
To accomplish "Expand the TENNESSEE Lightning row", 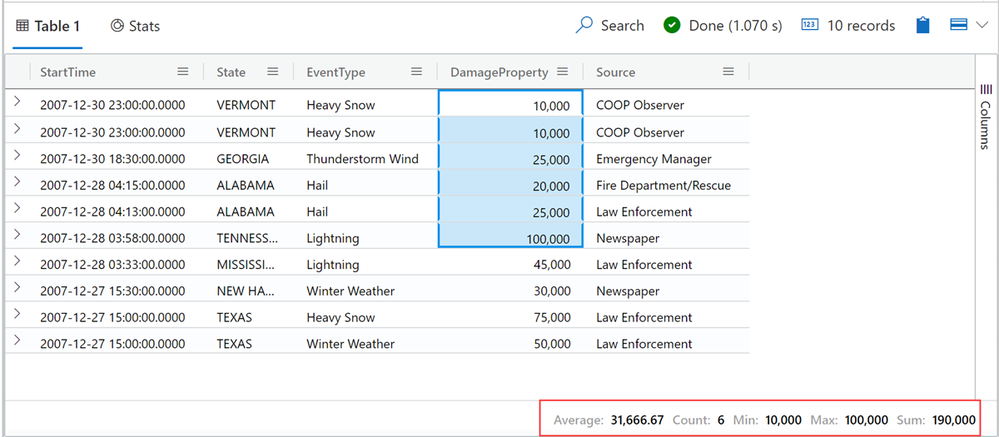I will (x=17, y=235).
